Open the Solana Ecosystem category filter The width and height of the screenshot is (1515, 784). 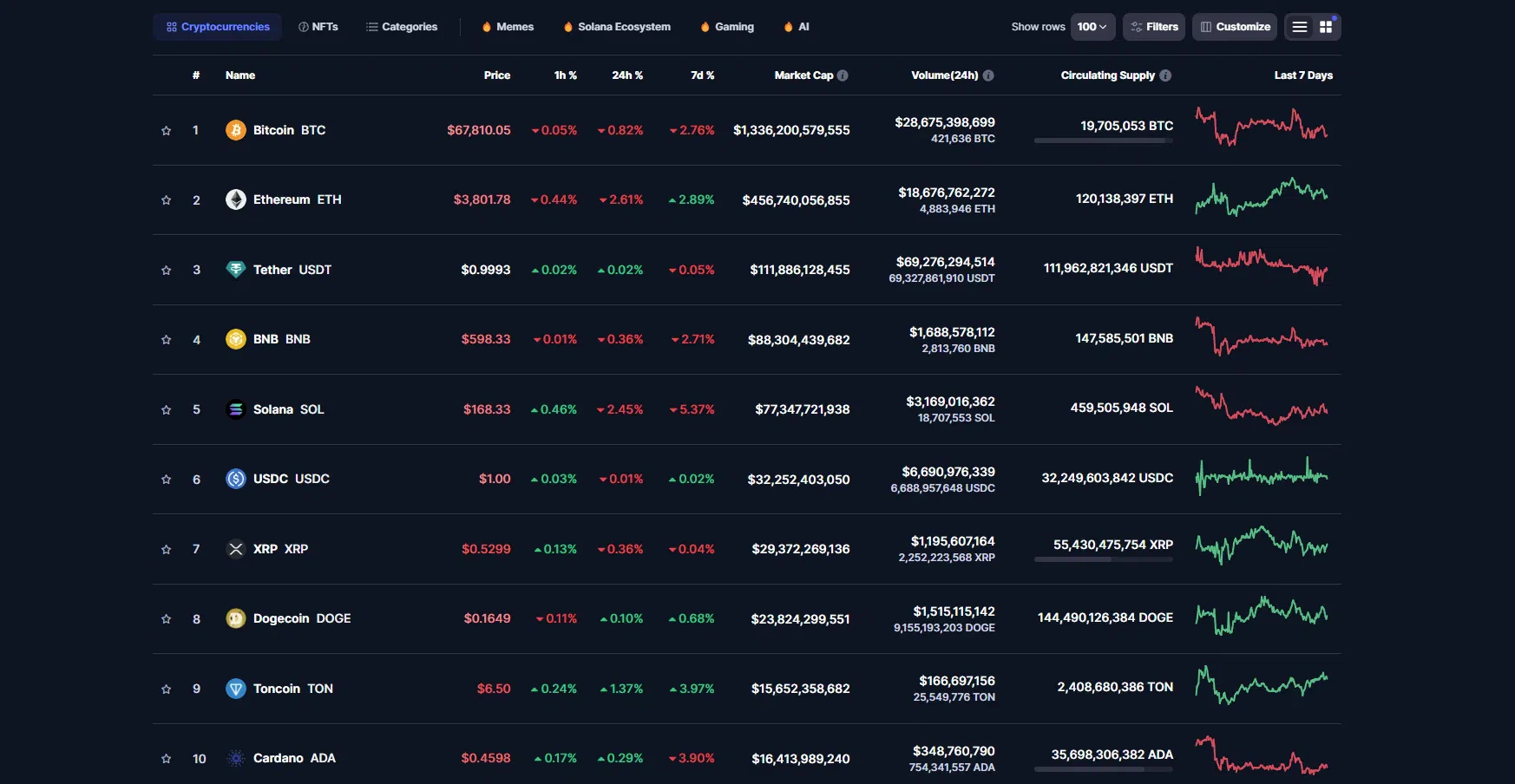coord(617,27)
